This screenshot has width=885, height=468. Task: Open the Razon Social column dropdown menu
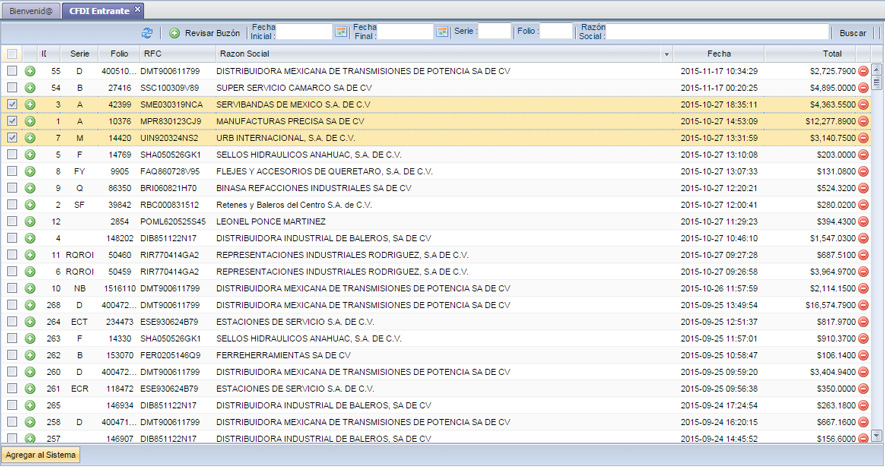pos(667,54)
